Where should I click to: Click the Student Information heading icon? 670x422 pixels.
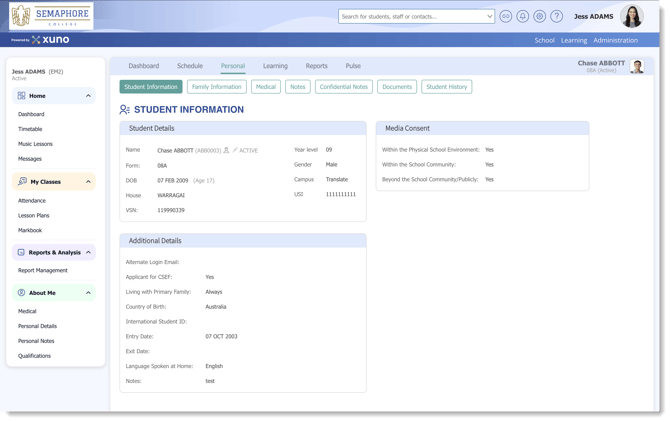[x=124, y=110]
